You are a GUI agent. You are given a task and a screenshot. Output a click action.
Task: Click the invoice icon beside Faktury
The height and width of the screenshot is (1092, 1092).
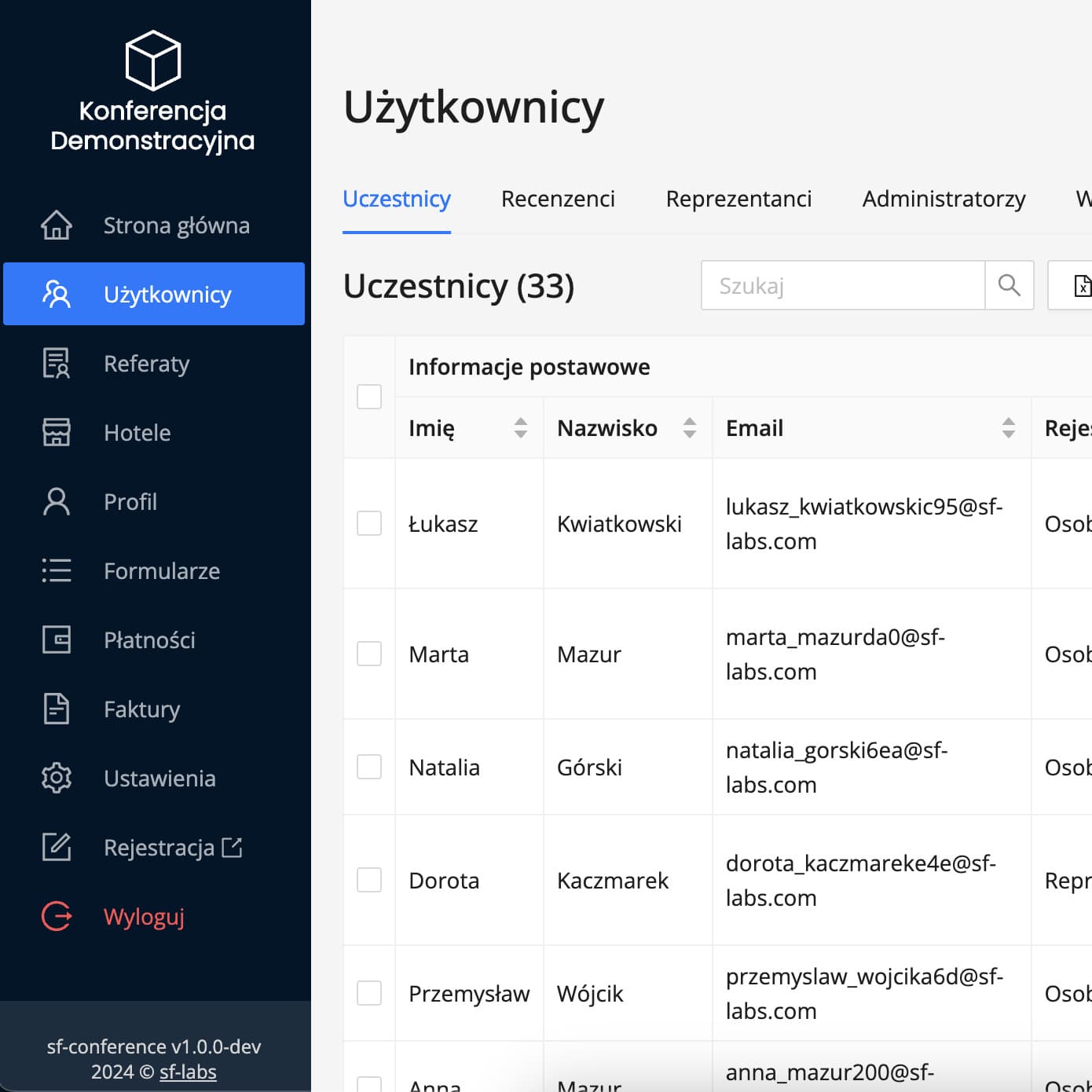[x=57, y=709]
